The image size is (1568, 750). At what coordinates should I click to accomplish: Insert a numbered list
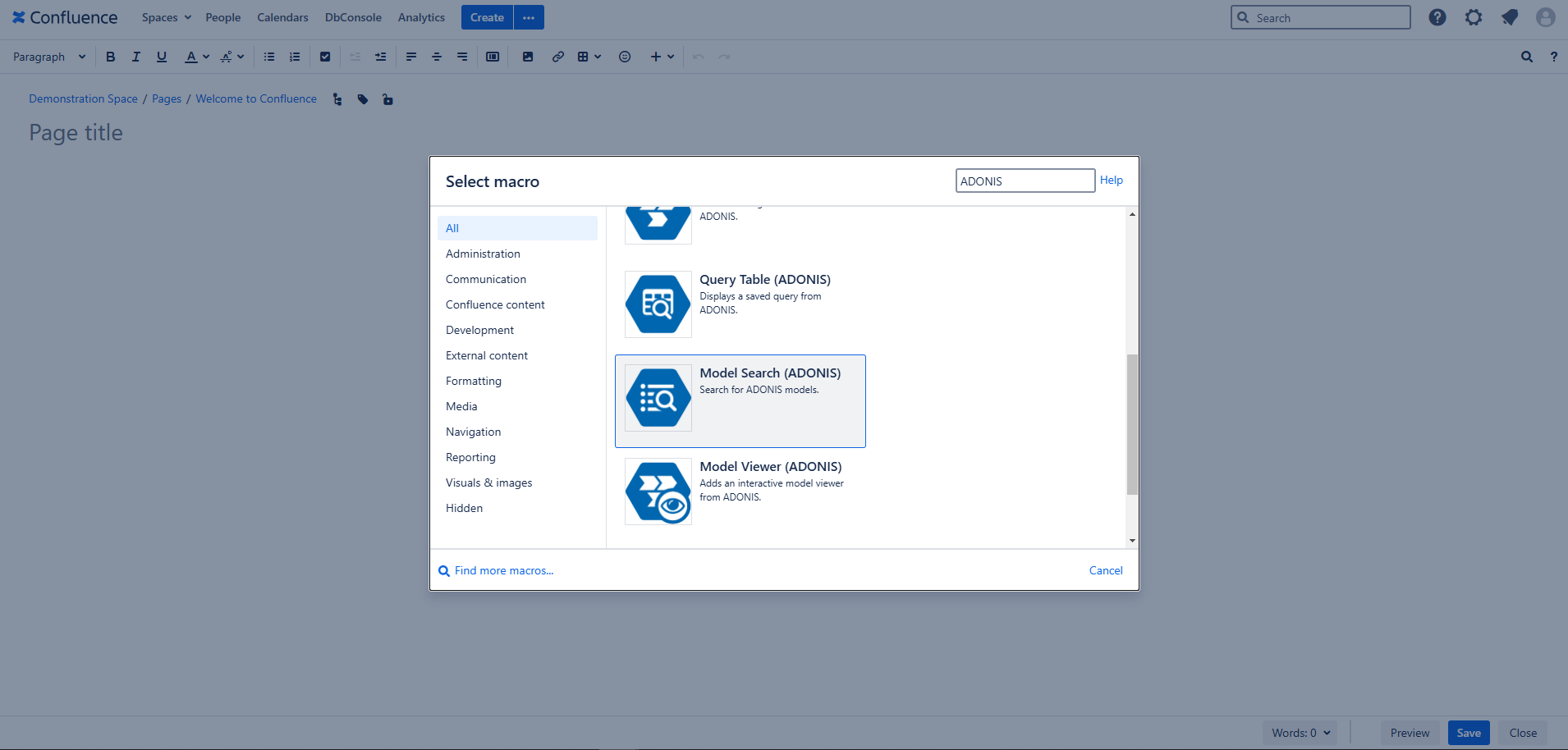[x=295, y=57]
